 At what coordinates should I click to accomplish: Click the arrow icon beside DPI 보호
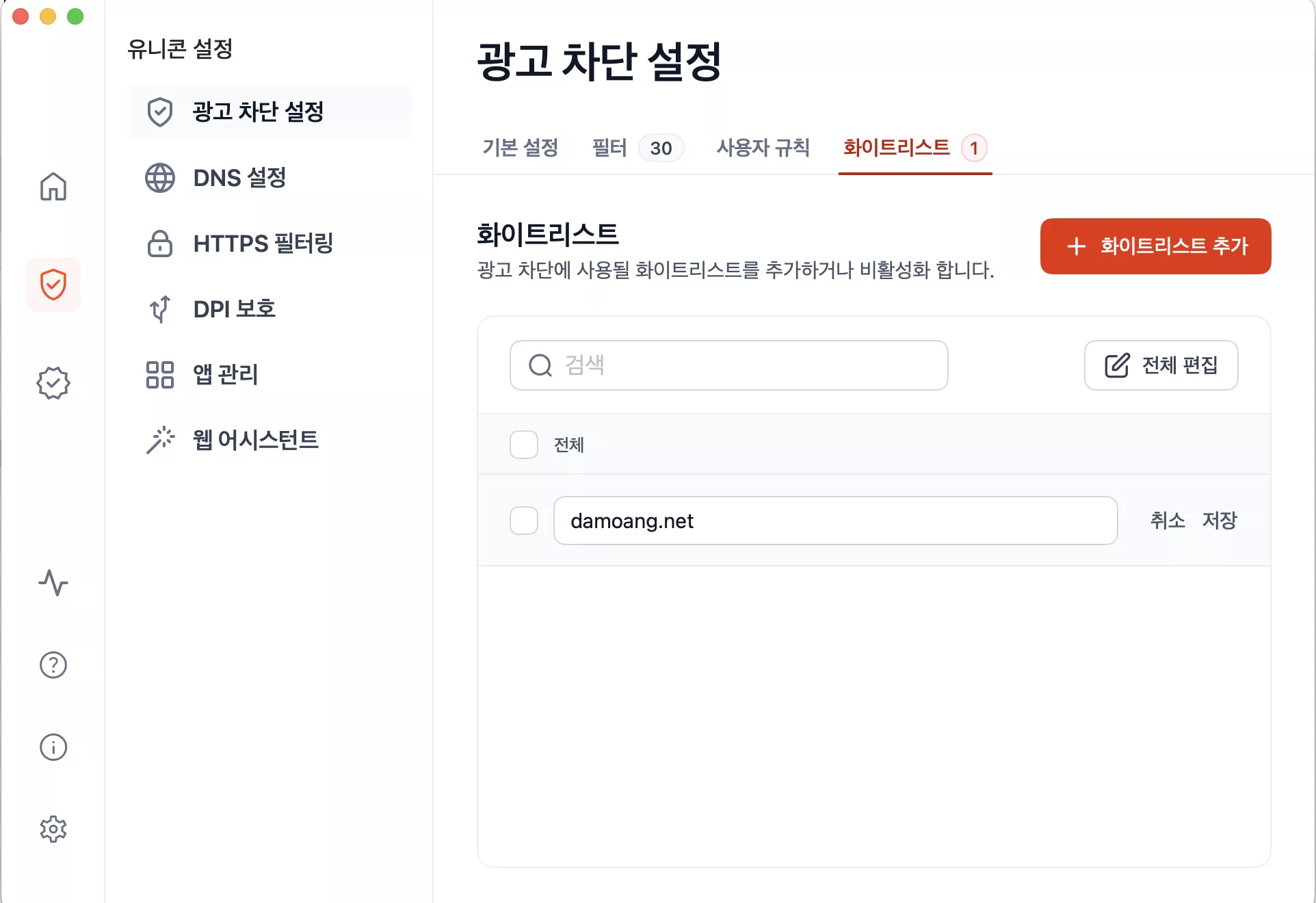[x=160, y=309]
